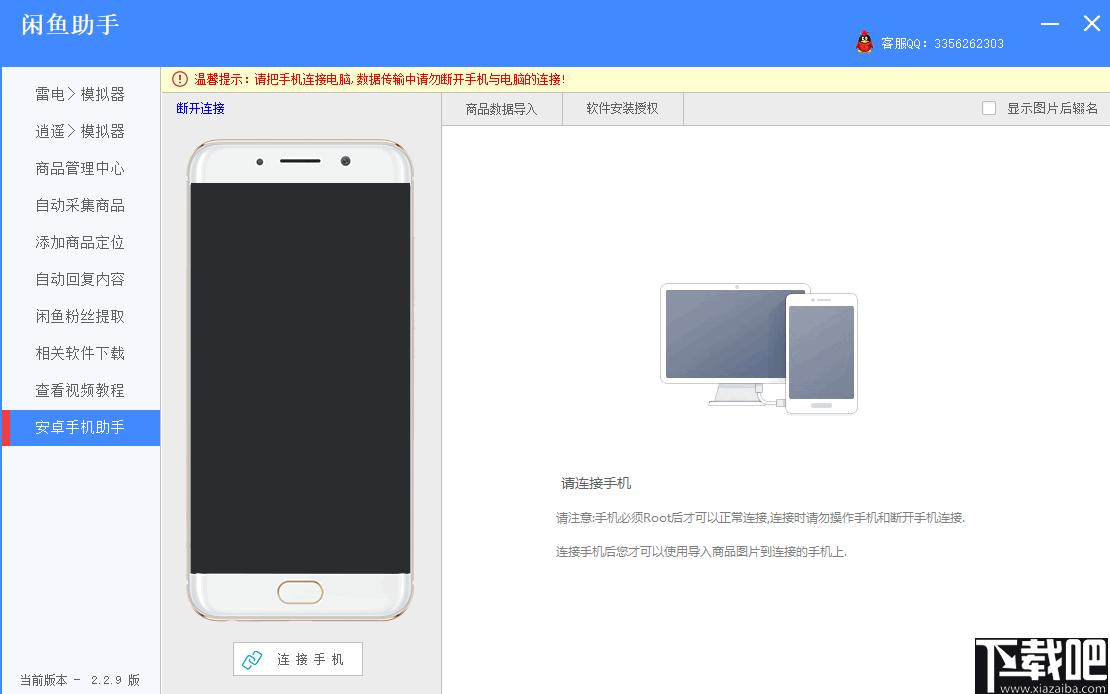The height and width of the screenshot is (694, 1110).
Task: Click the computer and phone connection illustration
Action: pyautogui.click(x=759, y=348)
